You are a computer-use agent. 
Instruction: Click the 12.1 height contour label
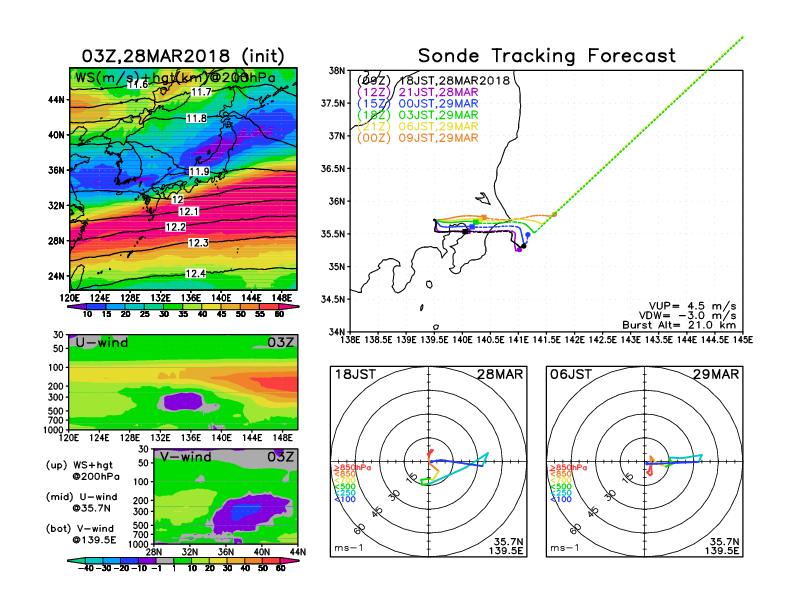[188, 212]
